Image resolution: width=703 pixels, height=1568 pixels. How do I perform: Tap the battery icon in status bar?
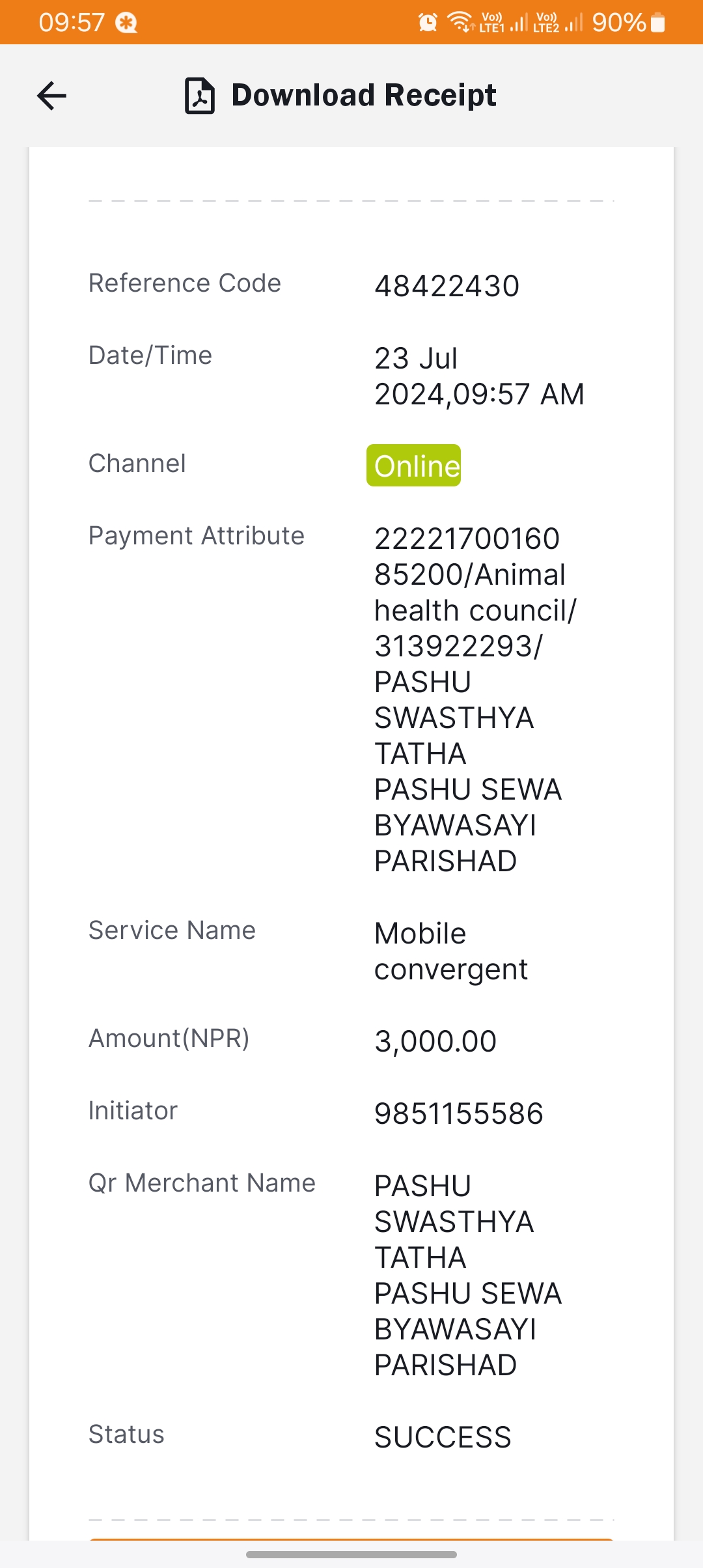pos(658,23)
